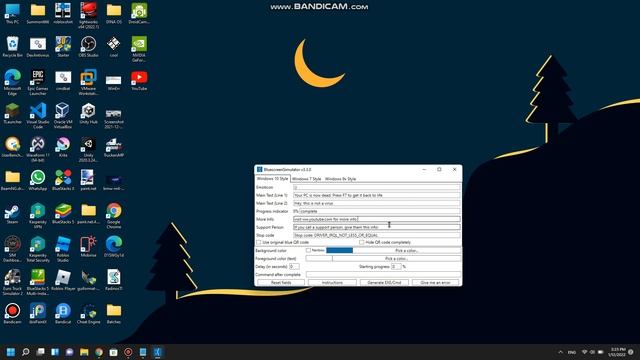Switch to the Windows 7 Style tab
Viewport: 640px width, 360px height.
point(306,179)
